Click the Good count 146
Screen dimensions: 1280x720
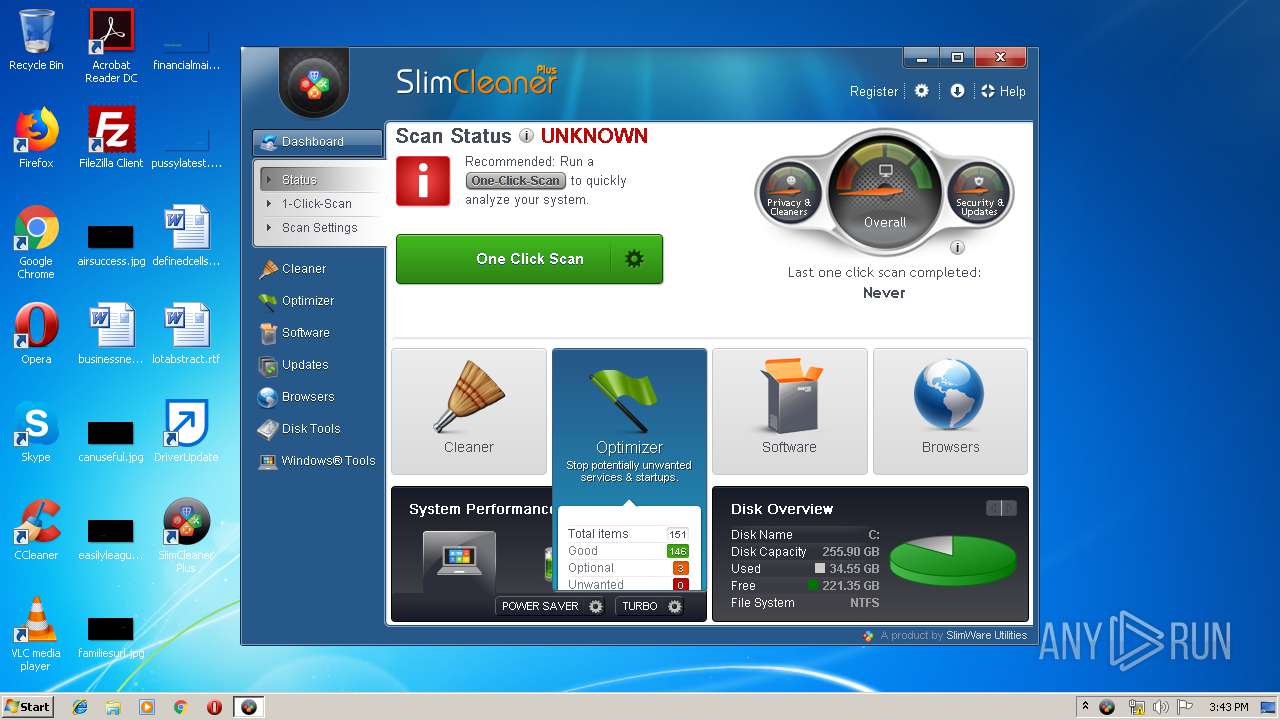(x=677, y=552)
